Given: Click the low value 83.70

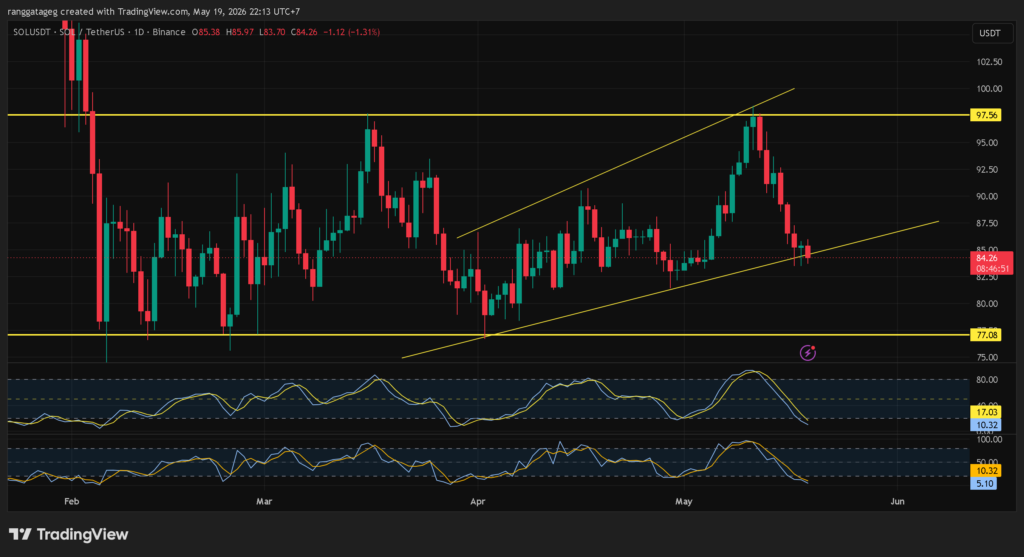Looking at the screenshot, I should [x=272, y=32].
